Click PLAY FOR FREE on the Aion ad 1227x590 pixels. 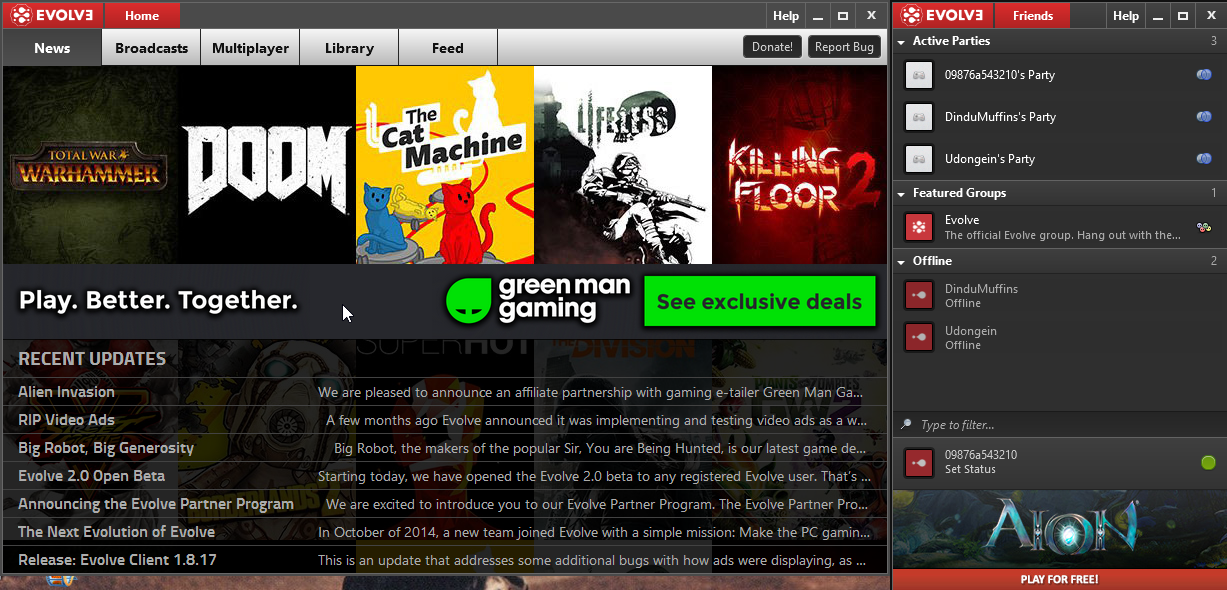coord(1059,579)
